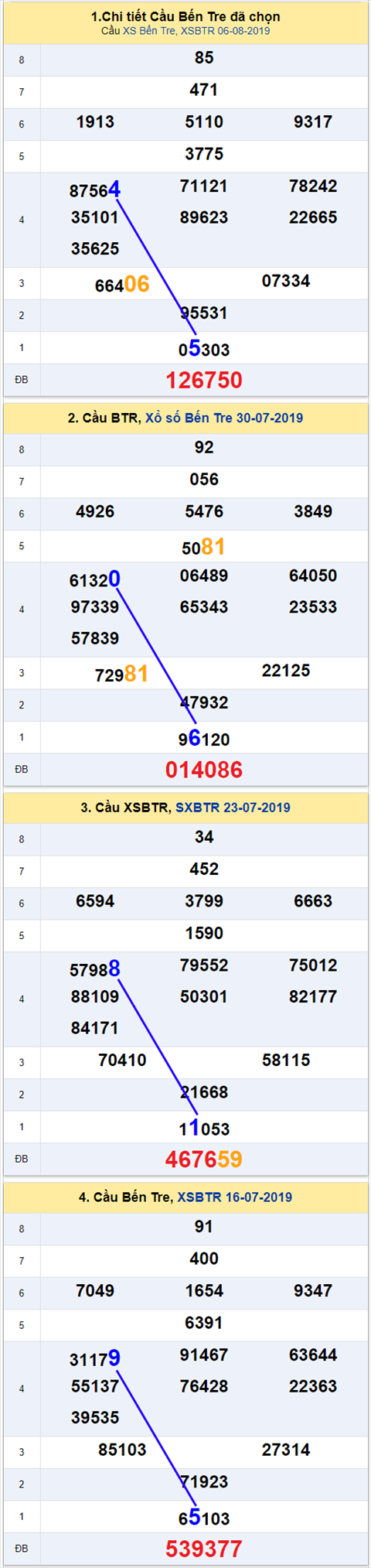
Task: Open the XSBTR 16-07-2019 link
Action: point(234,1197)
